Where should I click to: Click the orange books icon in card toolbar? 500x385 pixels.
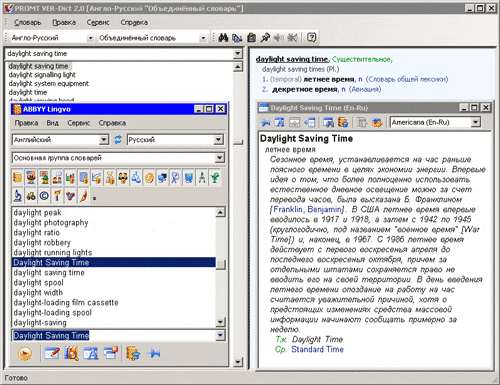343,123
